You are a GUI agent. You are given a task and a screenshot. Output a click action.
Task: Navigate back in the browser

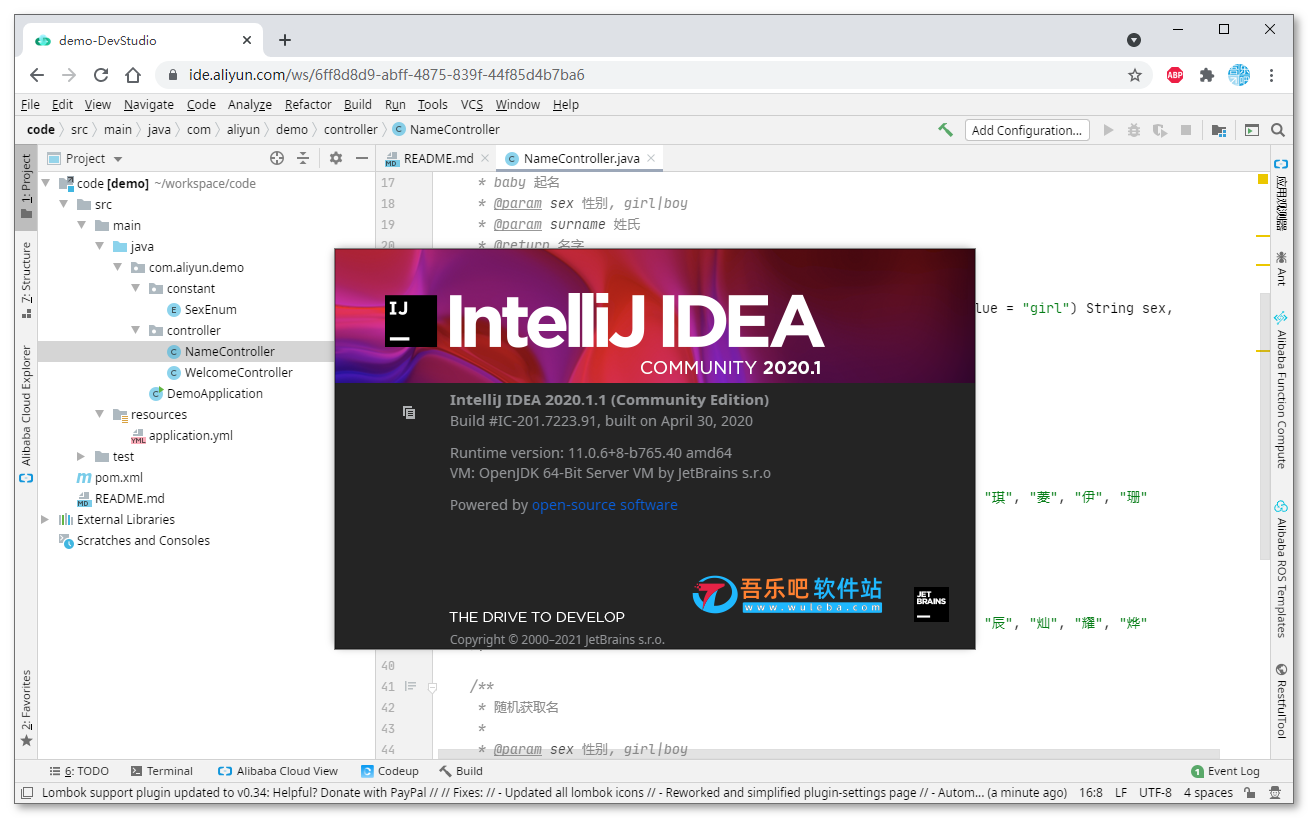click(x=37, y=75)
